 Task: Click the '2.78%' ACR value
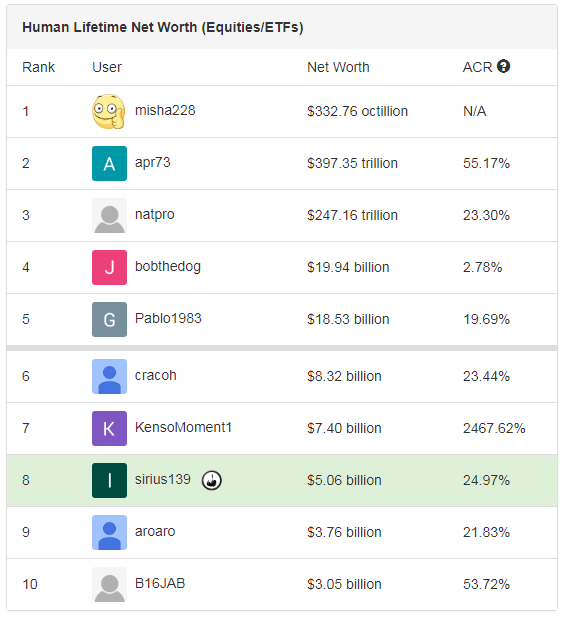click(482, 268)
